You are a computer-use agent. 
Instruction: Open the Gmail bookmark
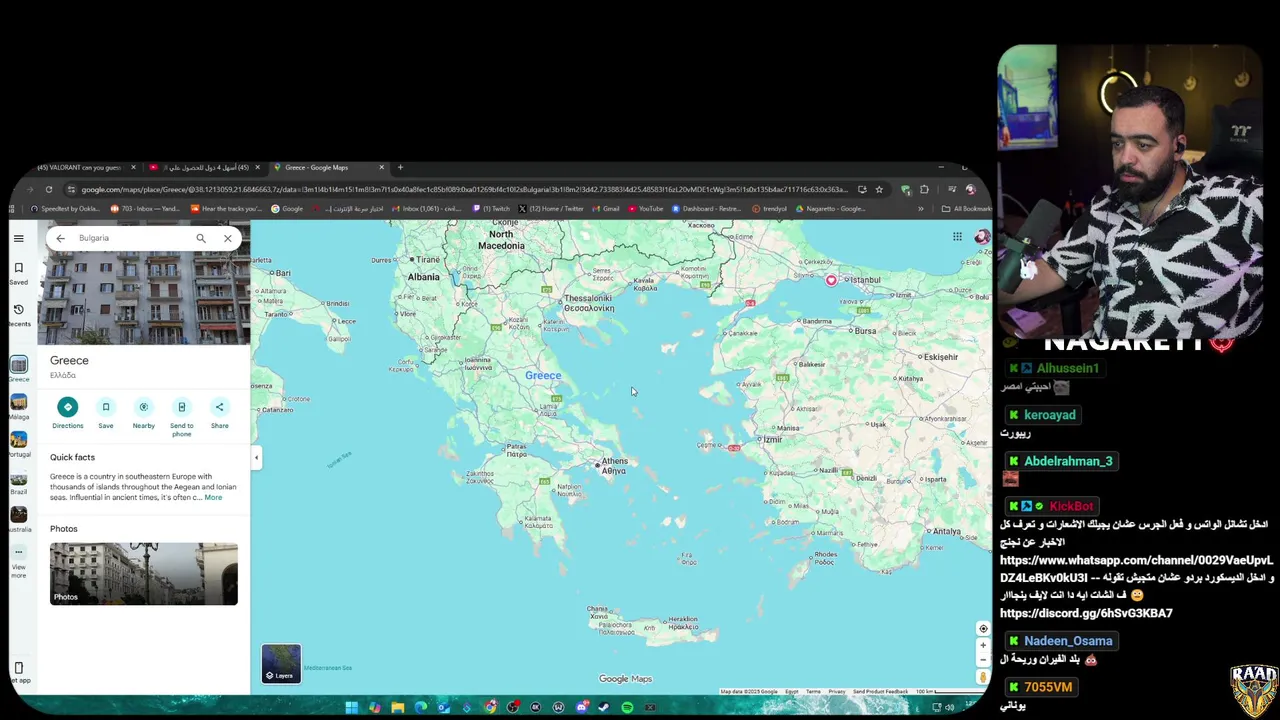tap(605, 209)
